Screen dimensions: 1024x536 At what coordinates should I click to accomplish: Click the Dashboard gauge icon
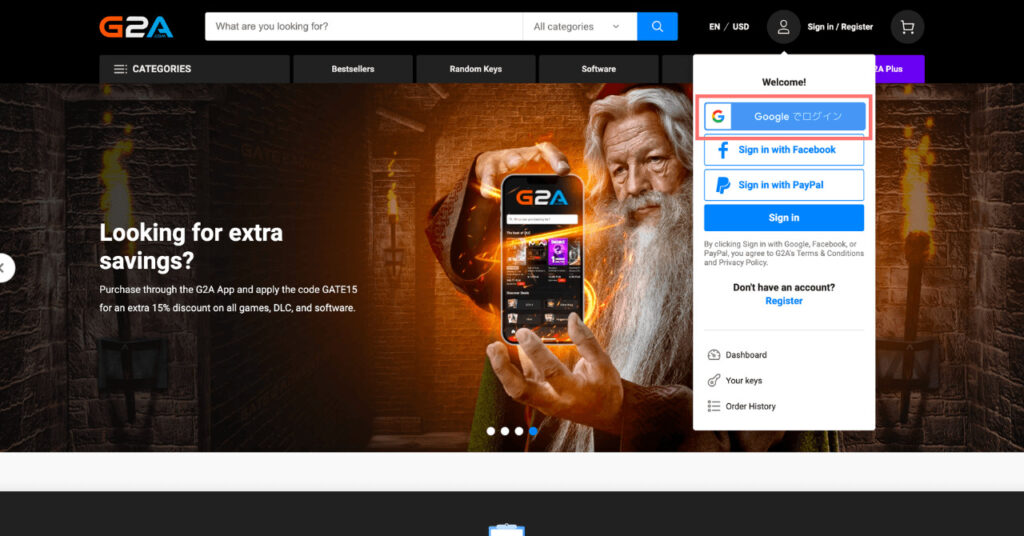[x=714, y=355]
